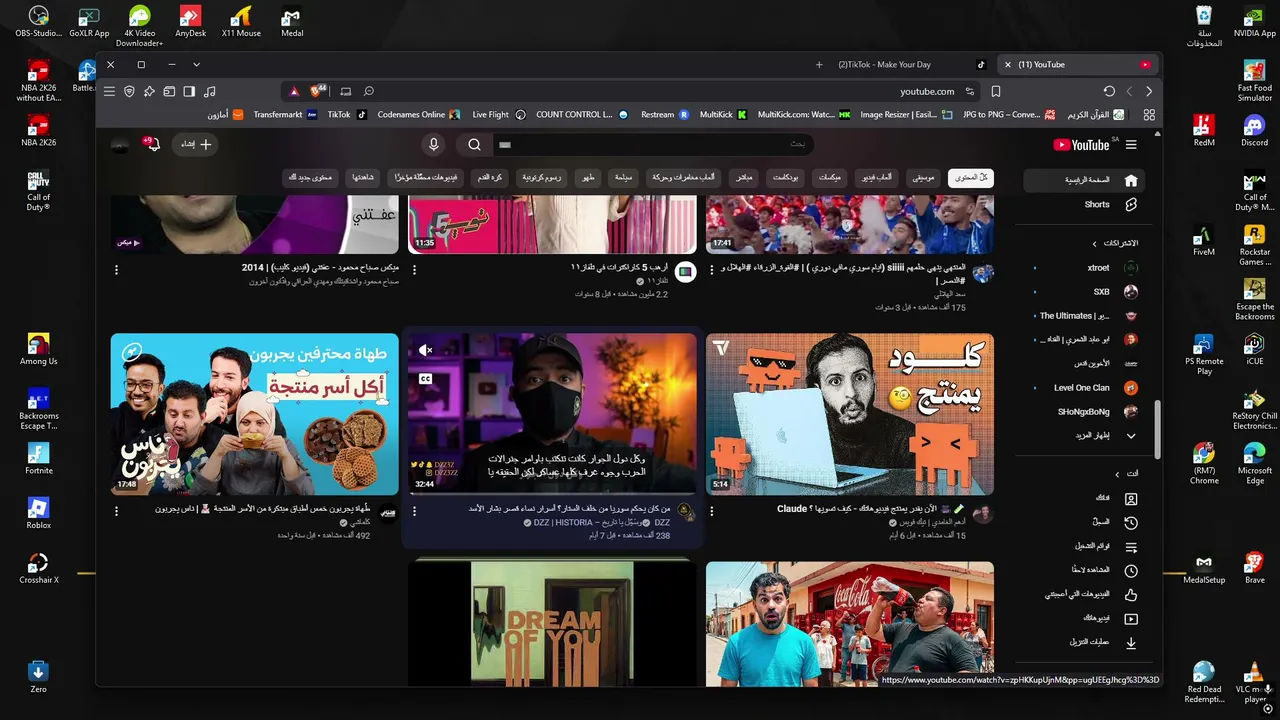Click the YouTube search magnifier button
Image resolution: width=1280 pixels, height=720 pixels.
pyautogui.click(x=475, y=144)
